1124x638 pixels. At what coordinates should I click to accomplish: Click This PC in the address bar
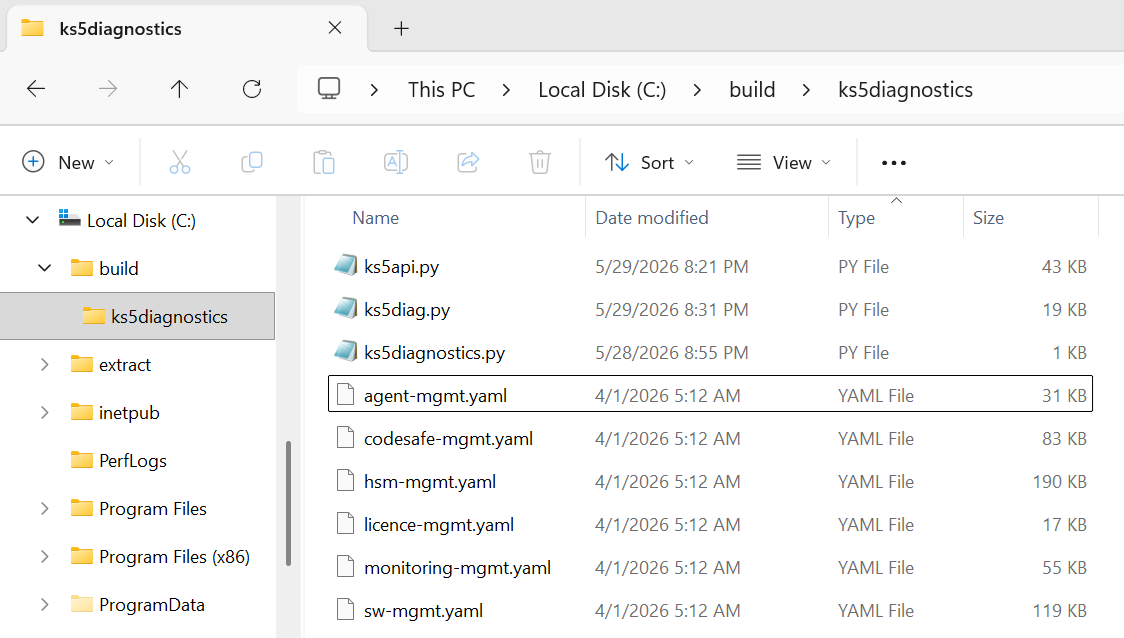[442, 90]
